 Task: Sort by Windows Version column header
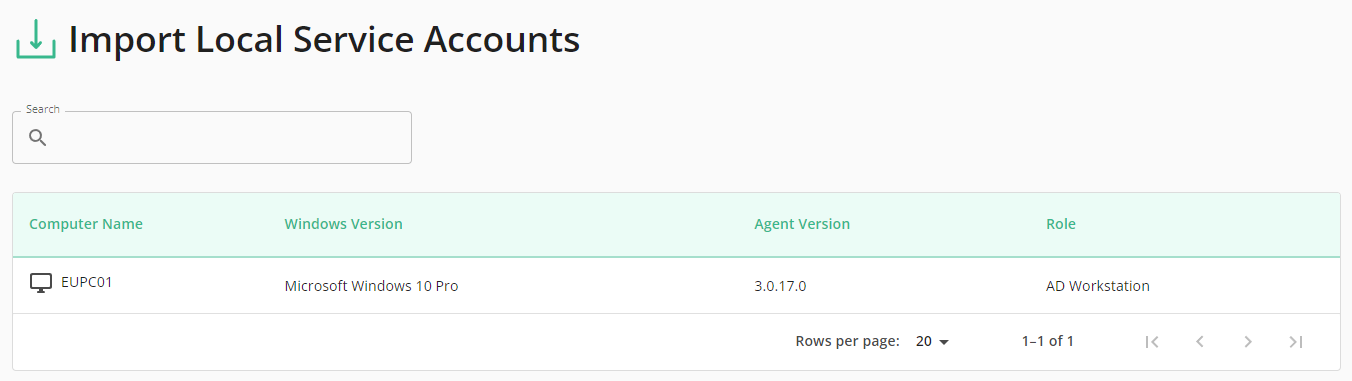pyautogui.click(x=343, y=224)
